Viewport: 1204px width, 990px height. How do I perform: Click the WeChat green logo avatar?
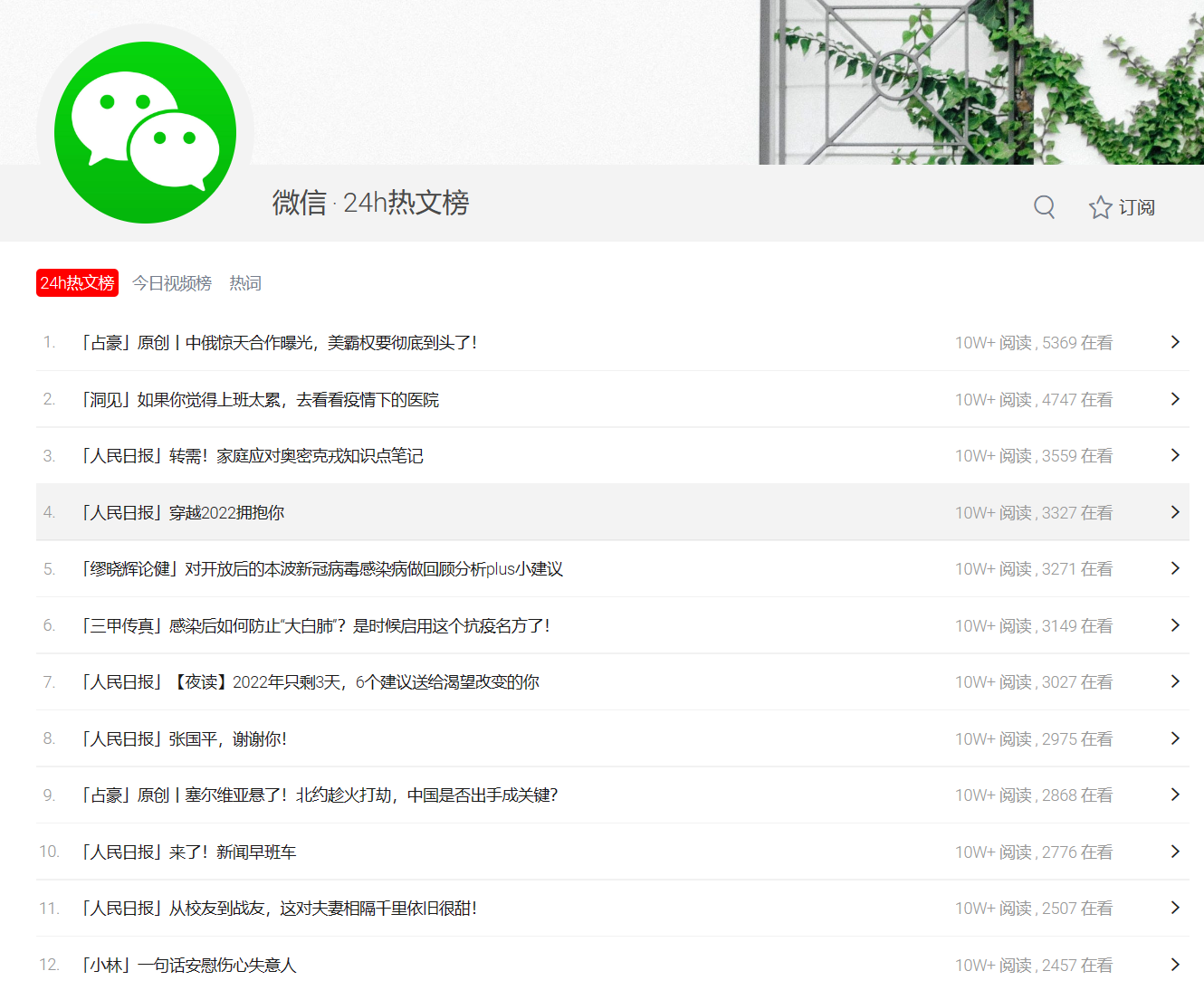[x=145, y=132]
